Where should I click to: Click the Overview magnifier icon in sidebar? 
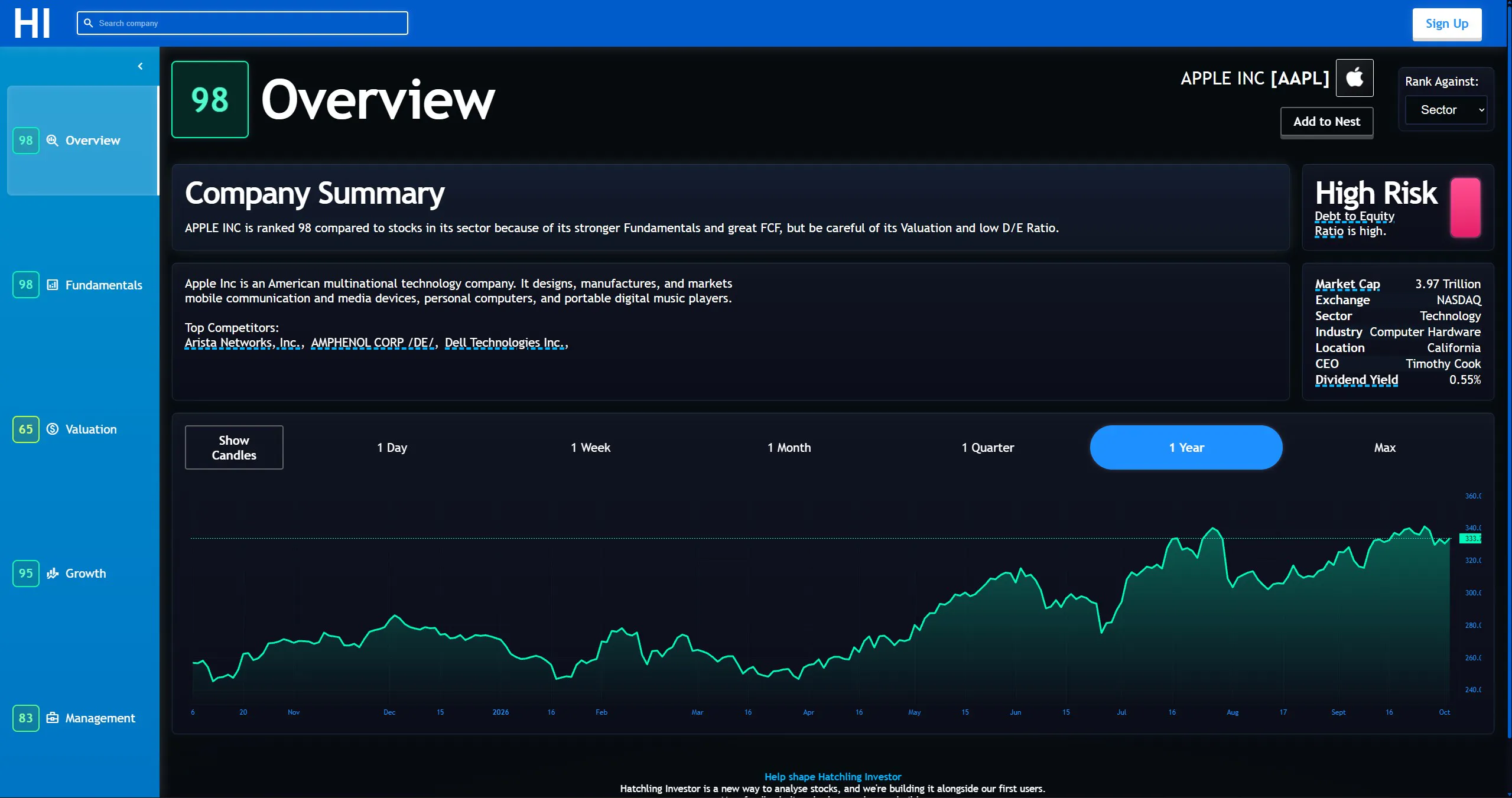click(x=53, y=141)
